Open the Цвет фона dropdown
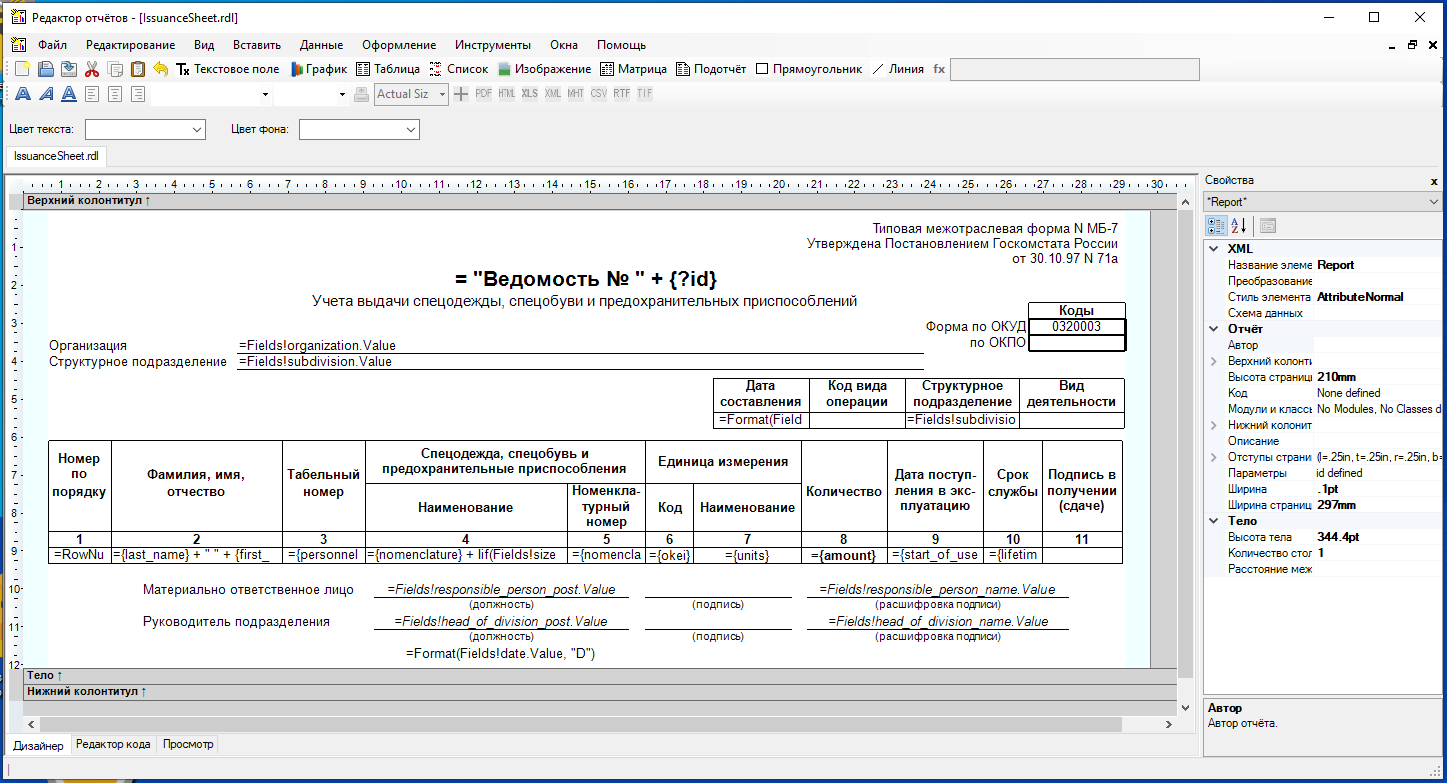The image size is (1447, 783). 410,129
